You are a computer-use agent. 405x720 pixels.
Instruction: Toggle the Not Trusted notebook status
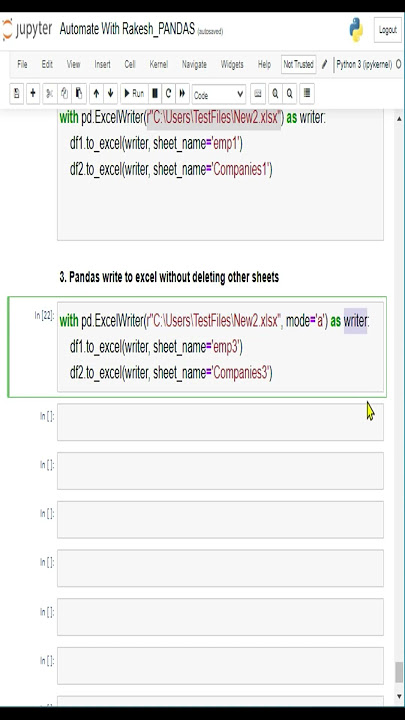298,65
